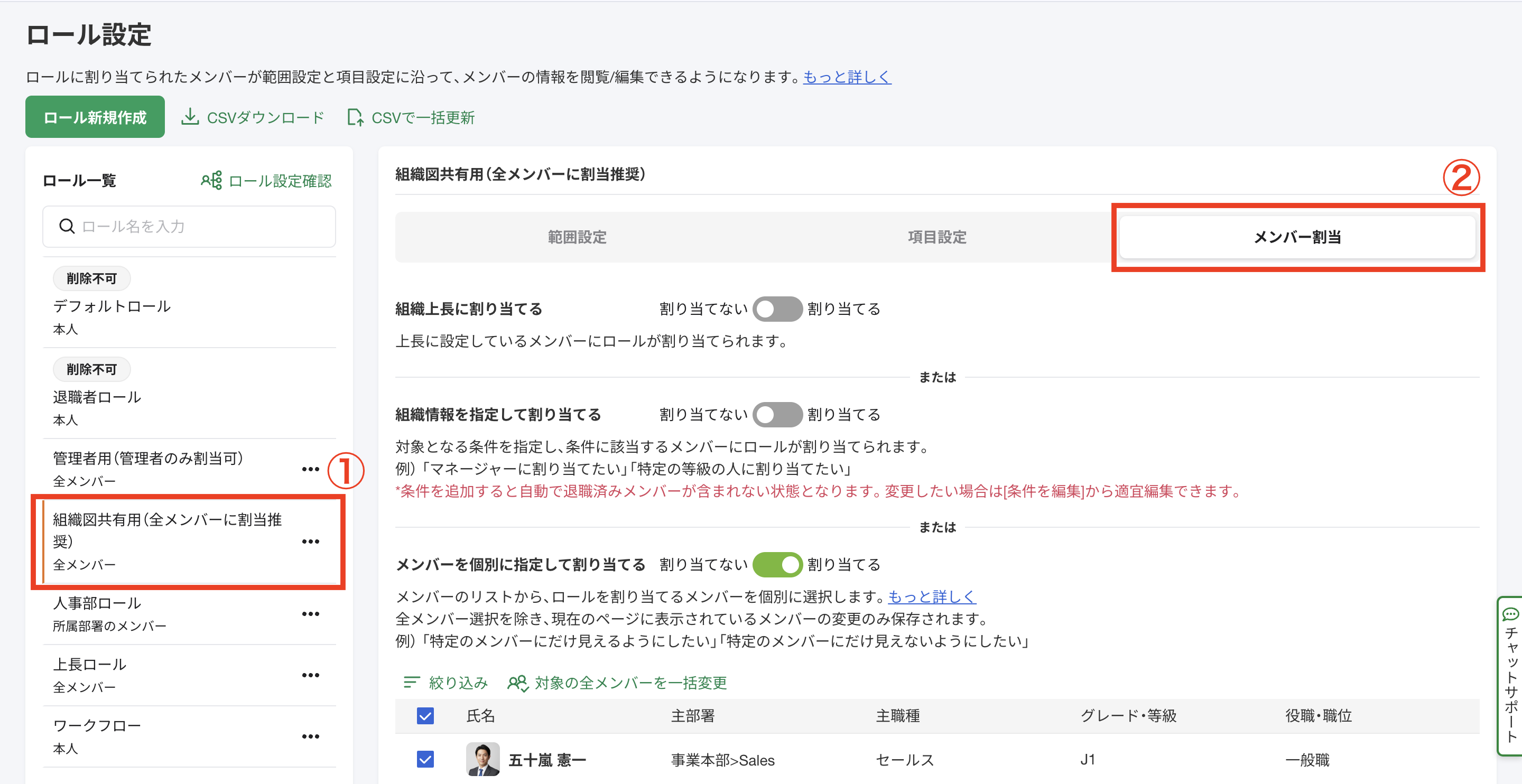Open the three-dot menu for 上長ロール
The width and height of the screenshot is (1522, 784).
[310, 675]
